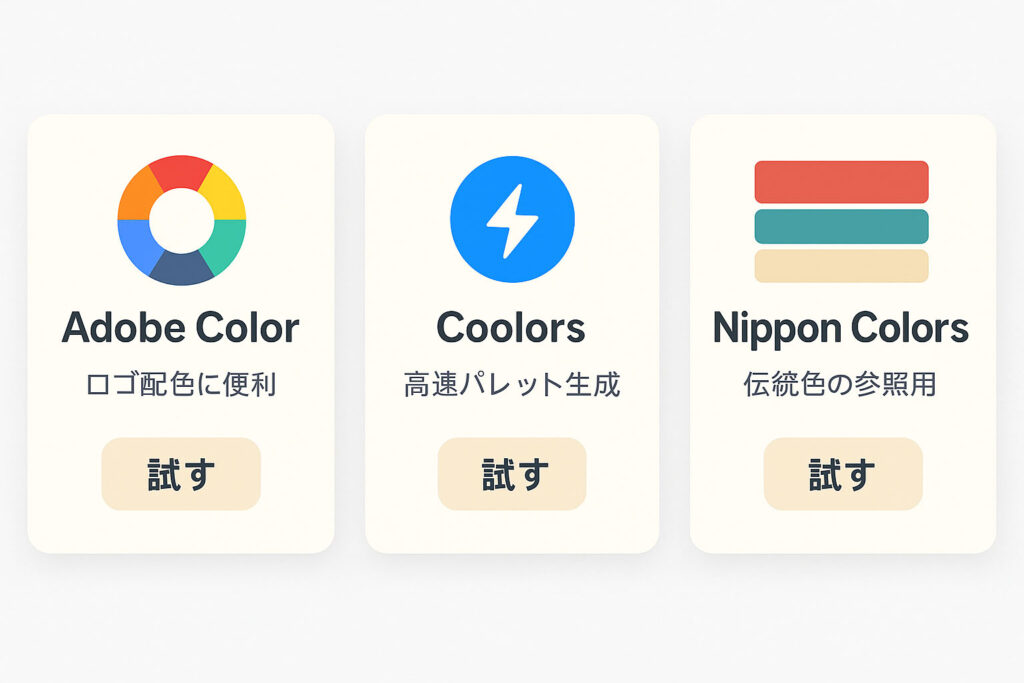Screen dimensions: 1024x683
Task: Open the Coolors title
Action: (511, 327)
